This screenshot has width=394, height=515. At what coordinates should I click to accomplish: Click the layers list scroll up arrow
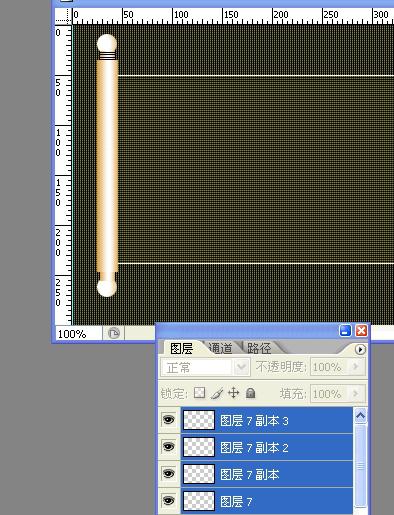[x=360, y=415]
